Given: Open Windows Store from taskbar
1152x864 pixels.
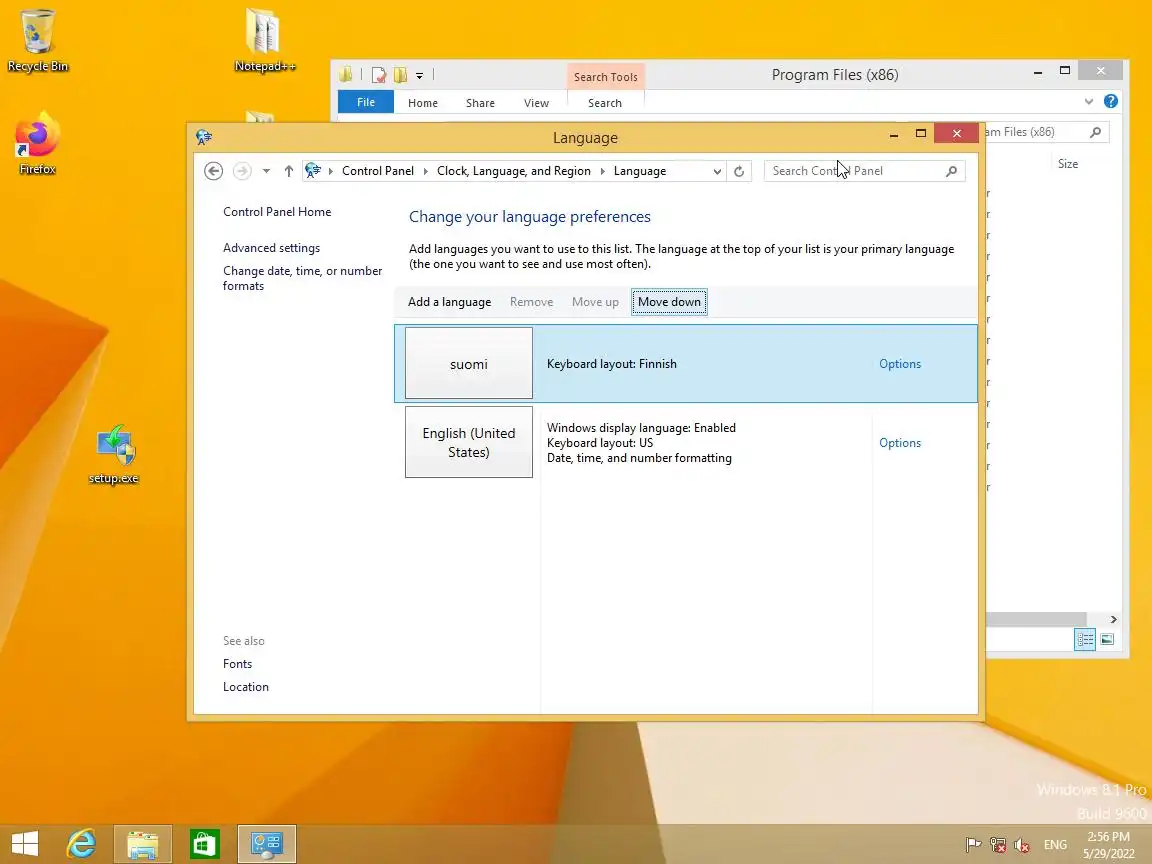Looking at the screenshot, I should [204, 843].
